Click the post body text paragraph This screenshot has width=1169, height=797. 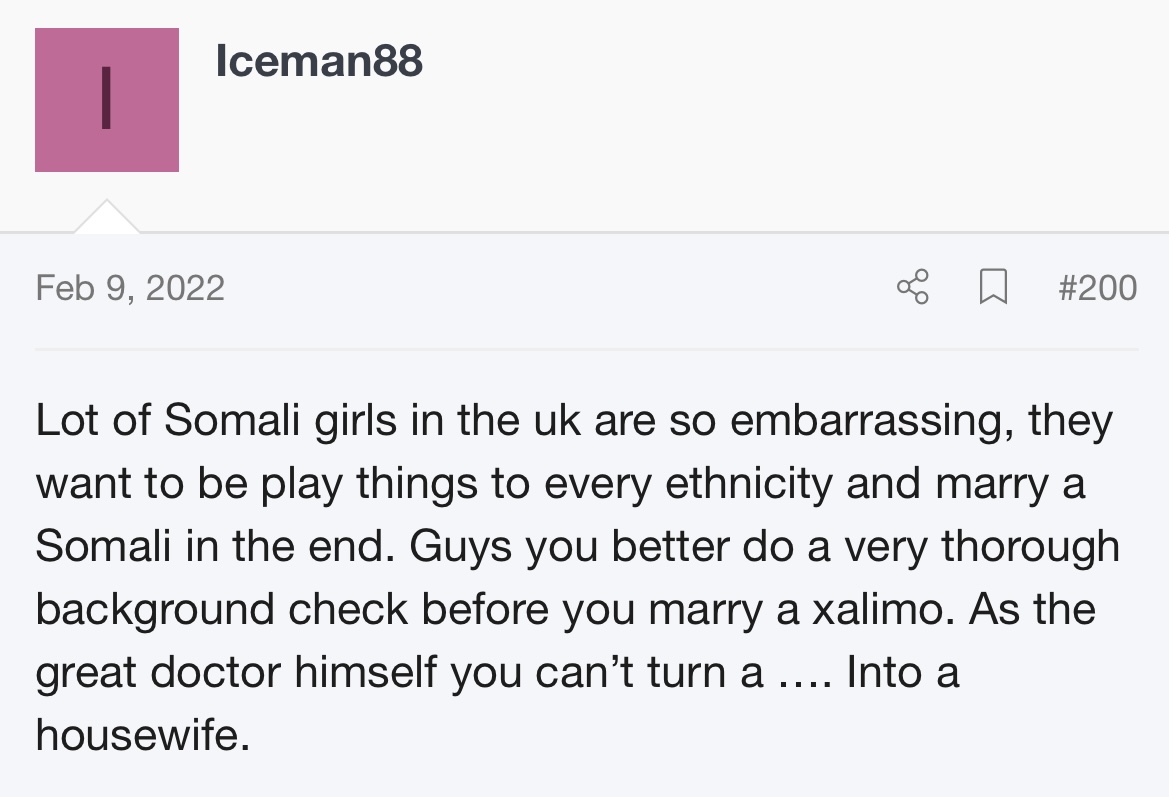pyautogui.click(x=578, y=577)
